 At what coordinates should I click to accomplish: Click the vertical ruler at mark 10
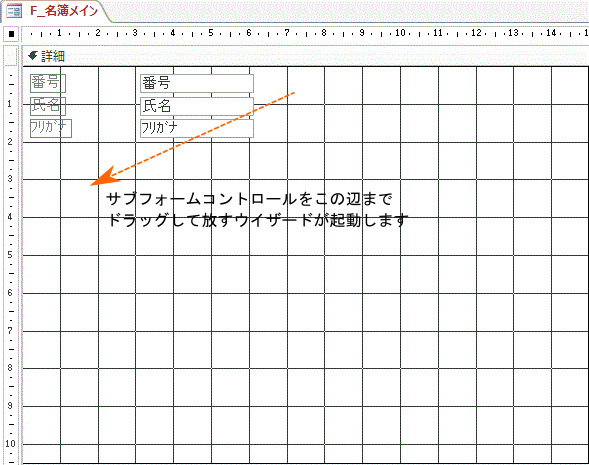(10, 444)
